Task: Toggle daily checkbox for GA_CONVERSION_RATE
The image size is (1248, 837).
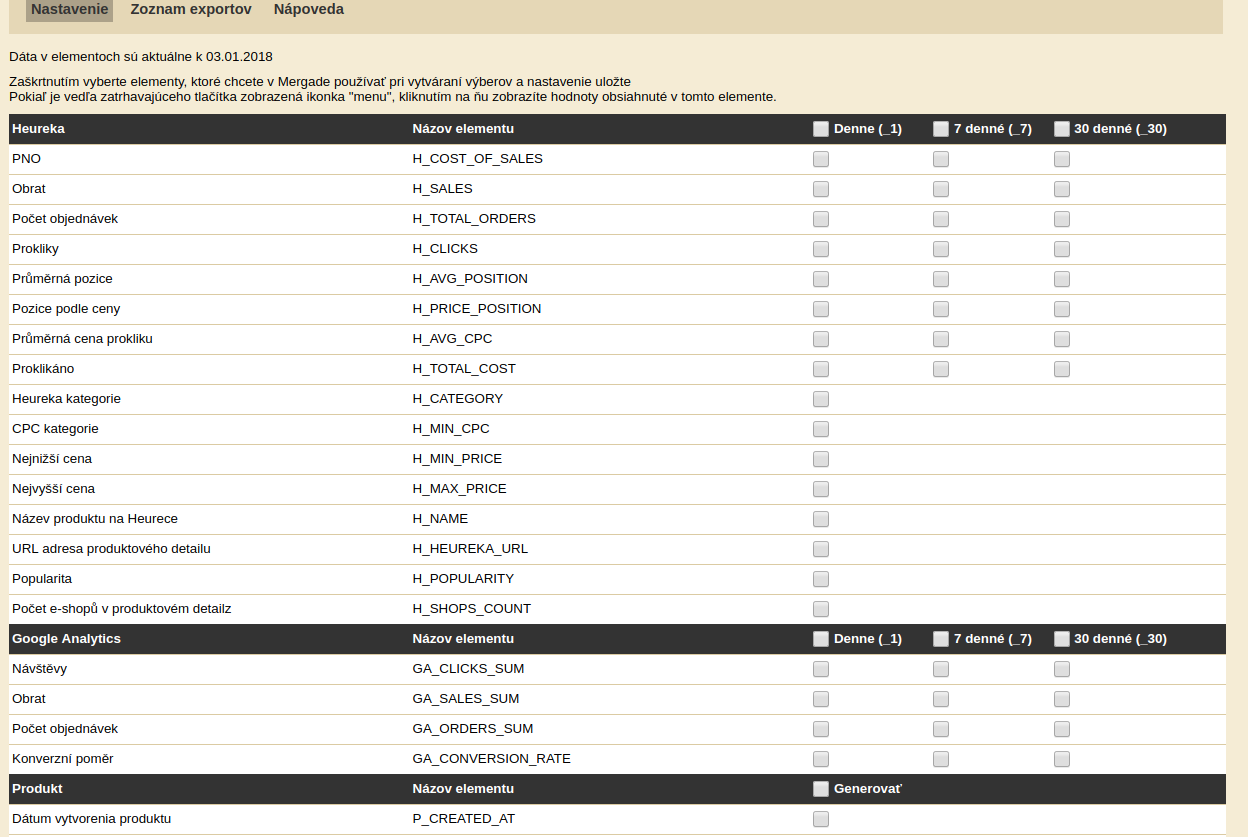Action: click(821, 759)
